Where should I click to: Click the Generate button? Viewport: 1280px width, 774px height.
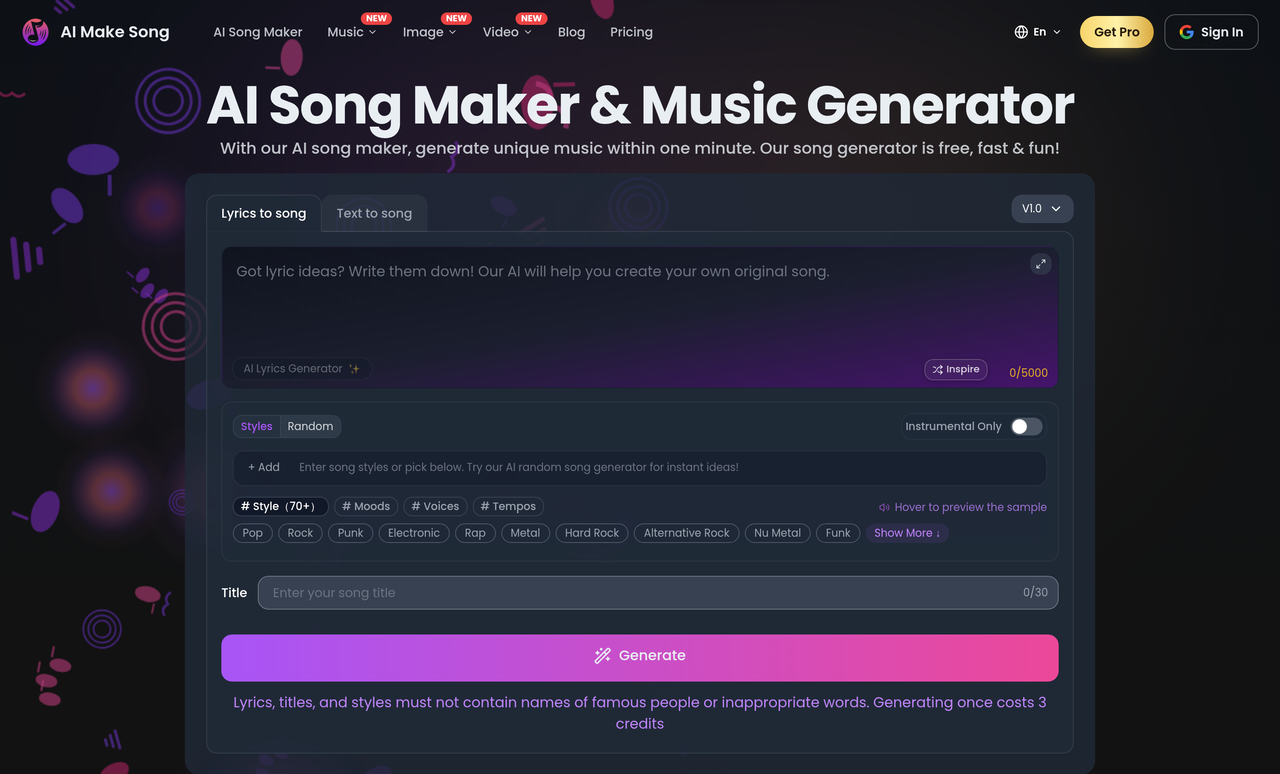(x=640, y=657)
